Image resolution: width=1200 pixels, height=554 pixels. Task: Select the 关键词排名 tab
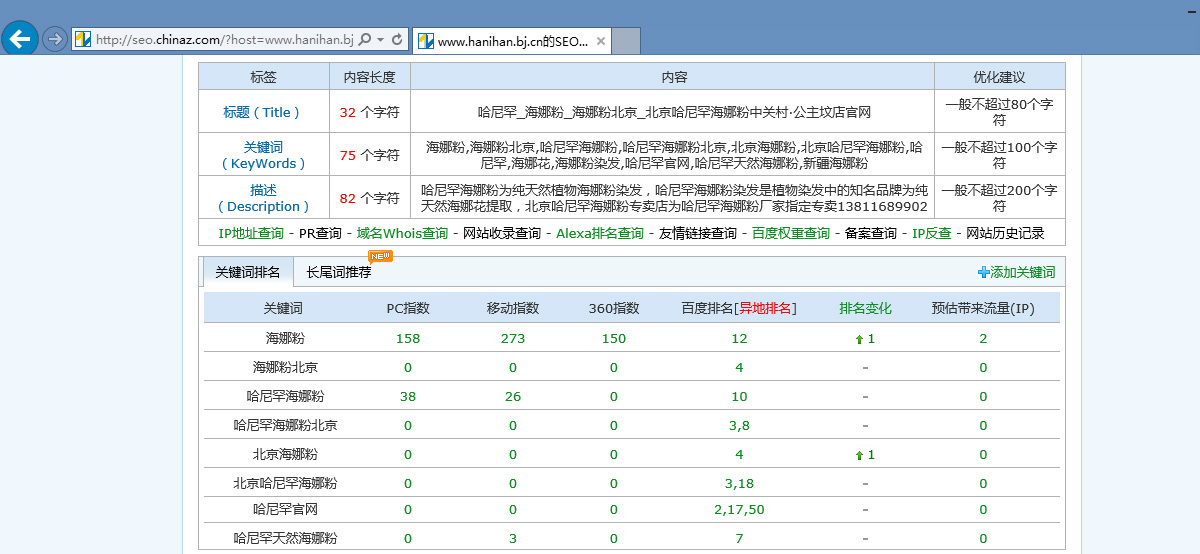coord(248,272)
